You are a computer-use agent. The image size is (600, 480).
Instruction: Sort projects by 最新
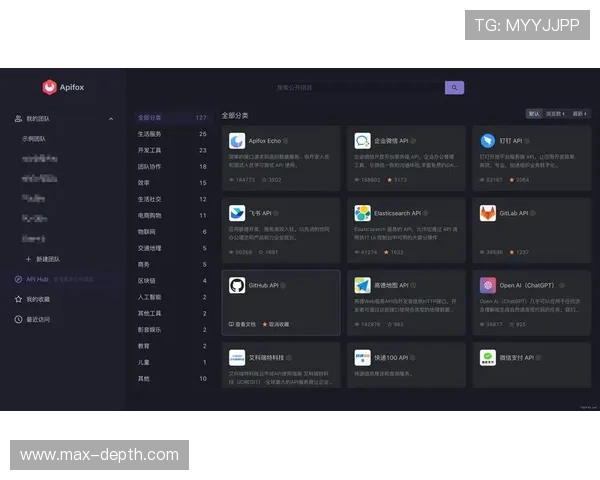click(x=580, y=115)
